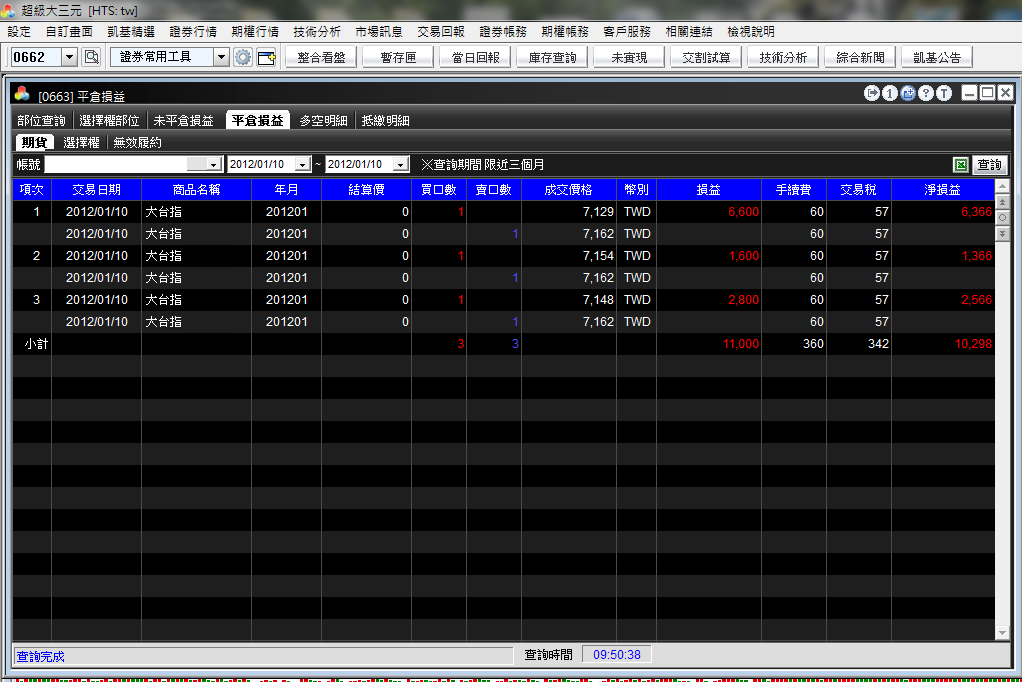Viewport: 1022px width, 682px height.
Task: Click the 未實現 toolbar button
Action: pyautogui.click(x=629, y=57)
